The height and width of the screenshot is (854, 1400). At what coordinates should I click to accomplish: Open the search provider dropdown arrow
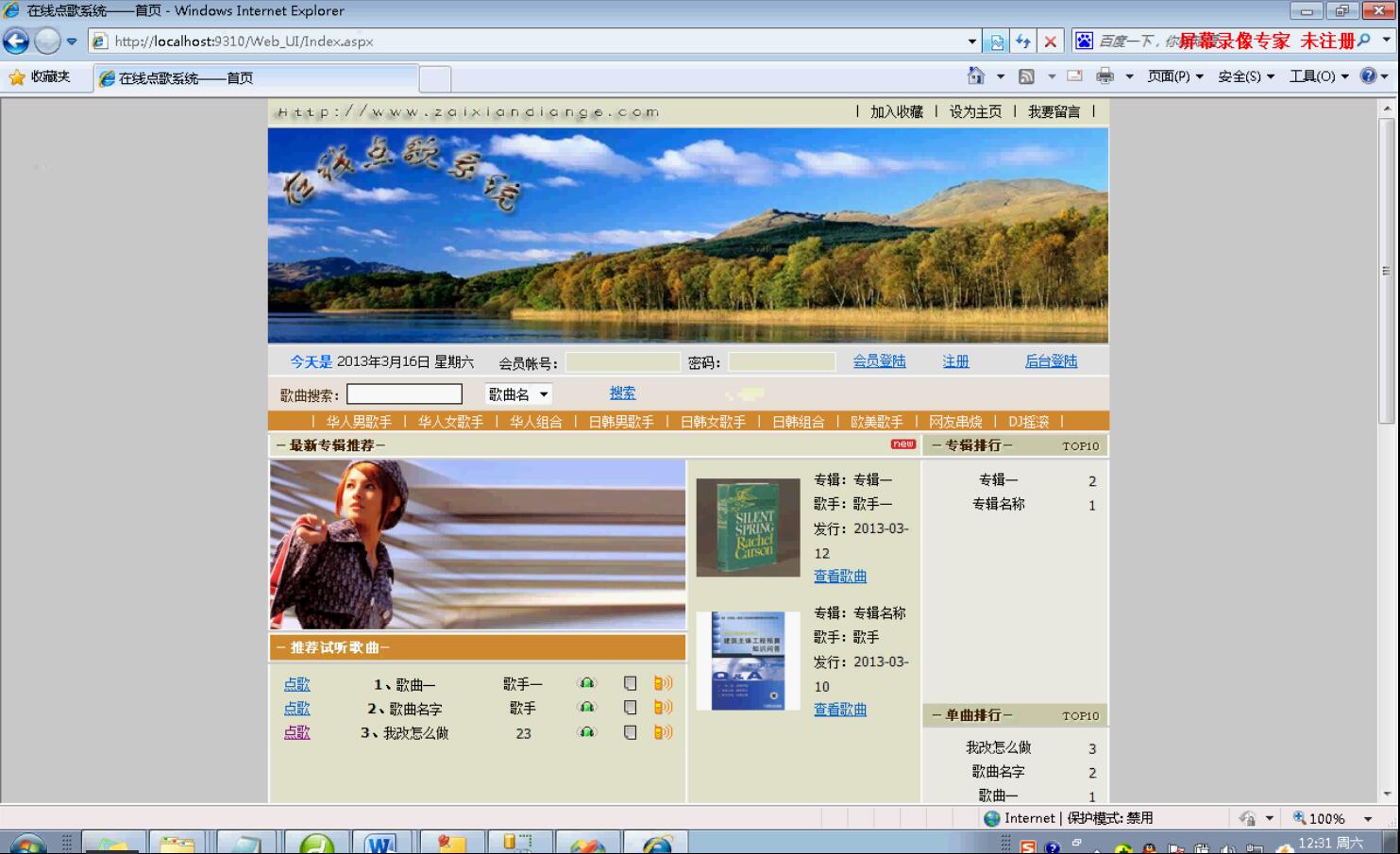[1386, 41]
